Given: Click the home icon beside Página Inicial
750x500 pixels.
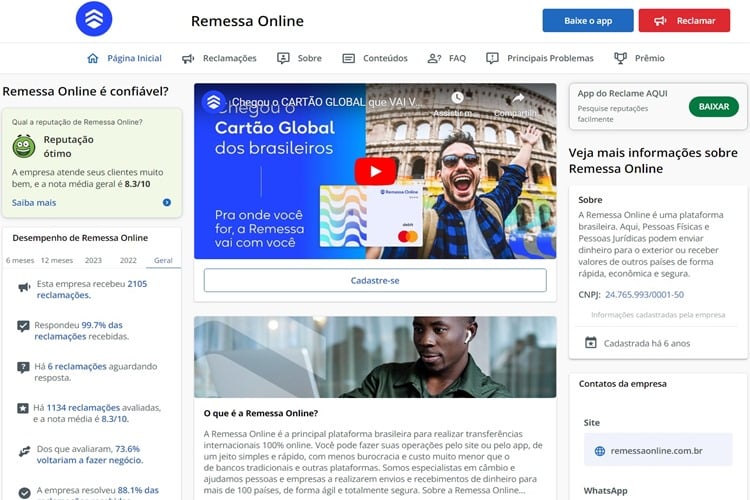Looking at the screenshot, I should (x=93, y=58).
